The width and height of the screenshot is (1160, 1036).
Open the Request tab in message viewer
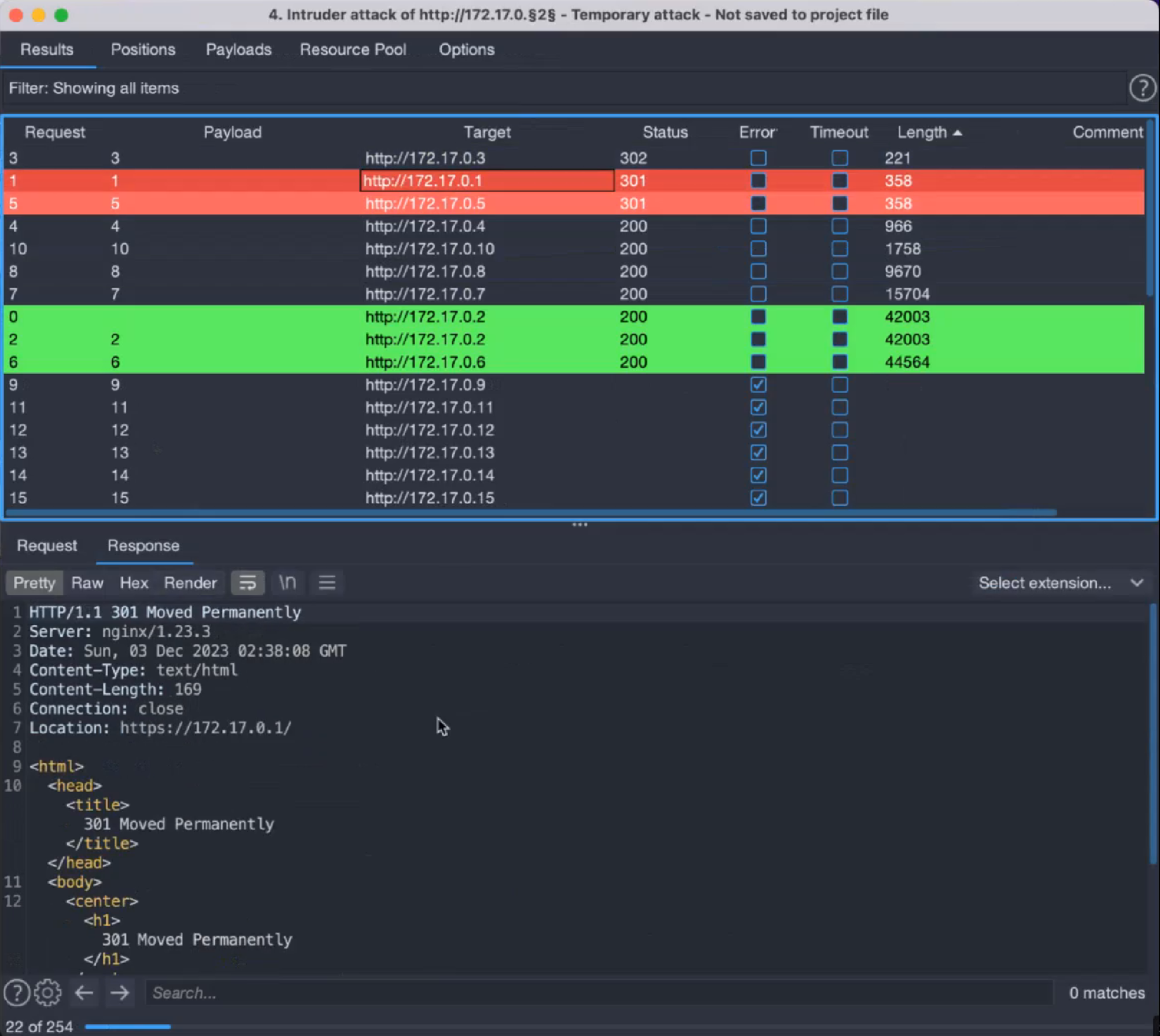click(47, 546)
